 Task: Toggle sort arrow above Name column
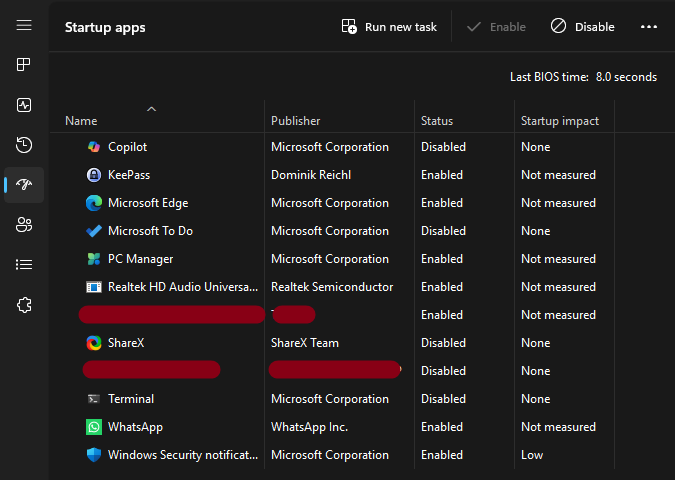click(x=152, y=109)
